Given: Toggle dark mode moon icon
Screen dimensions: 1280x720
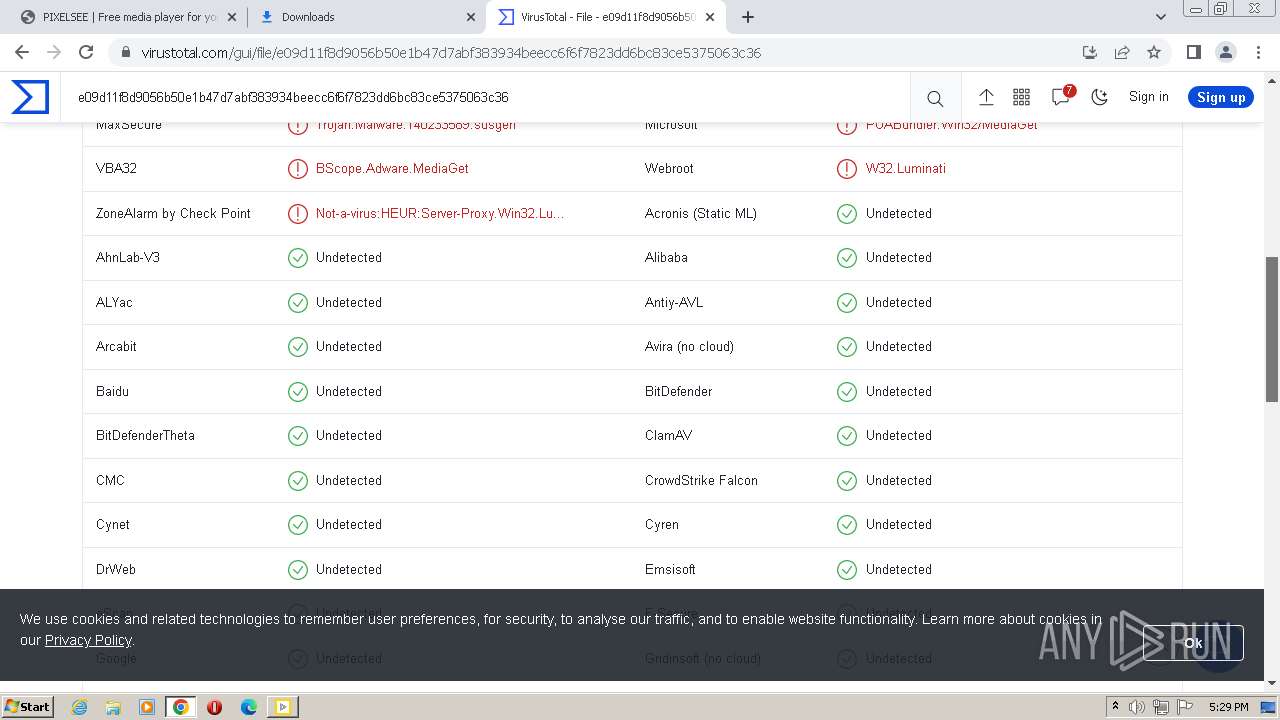Looking at the screenshot, I should 1100,97.
